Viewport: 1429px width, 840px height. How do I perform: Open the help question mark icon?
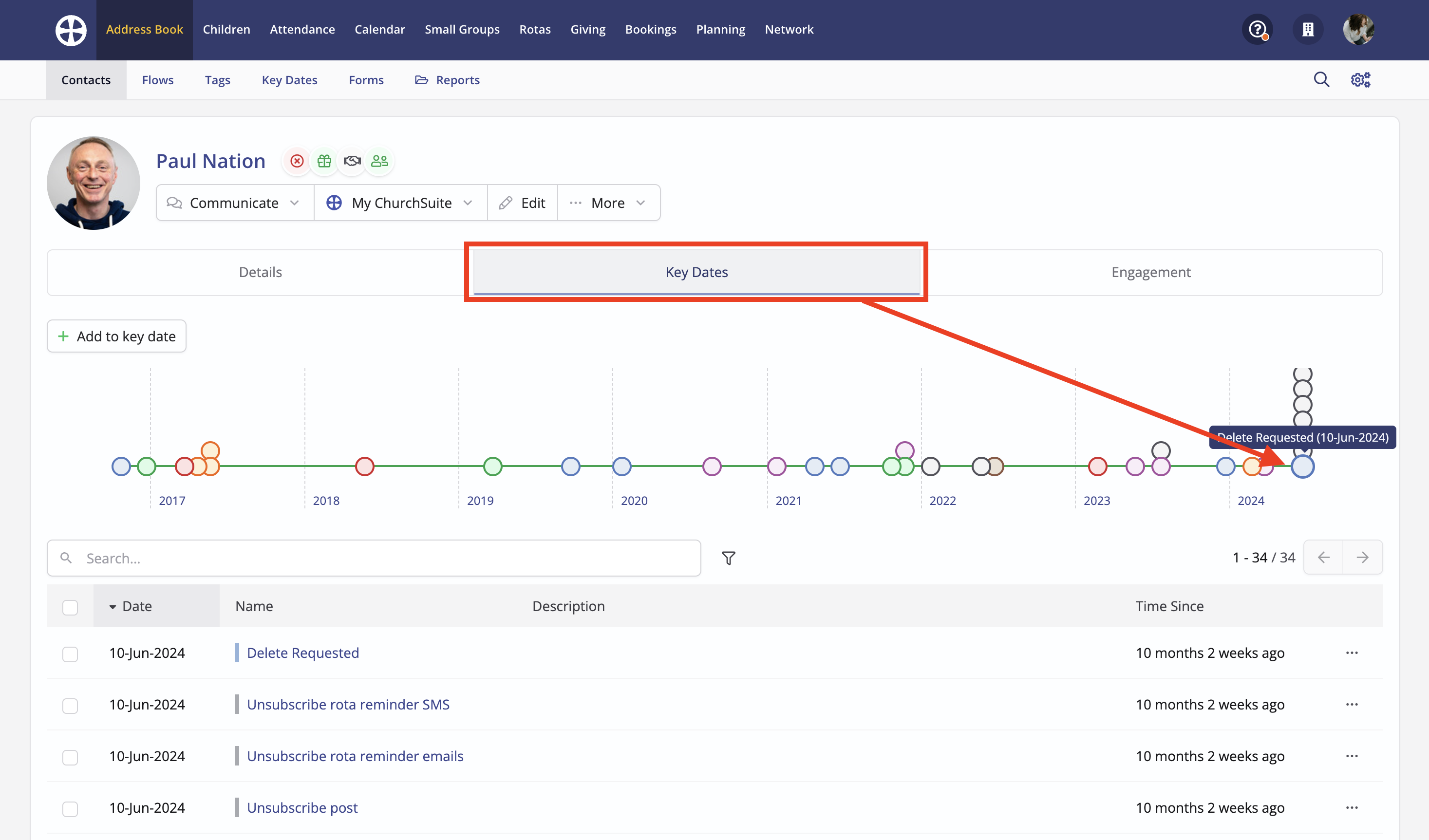click(1257, 30)
